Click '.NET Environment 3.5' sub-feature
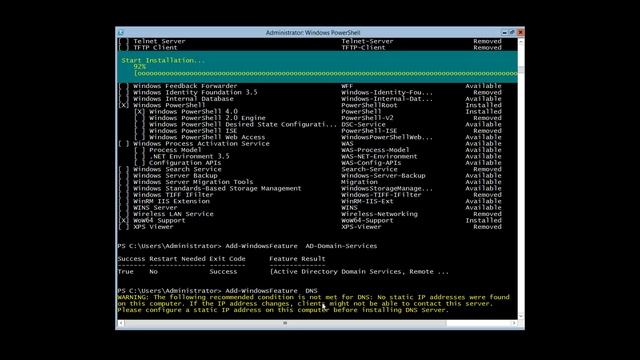The height and width of the screenshot is (360, 640). 189,156
